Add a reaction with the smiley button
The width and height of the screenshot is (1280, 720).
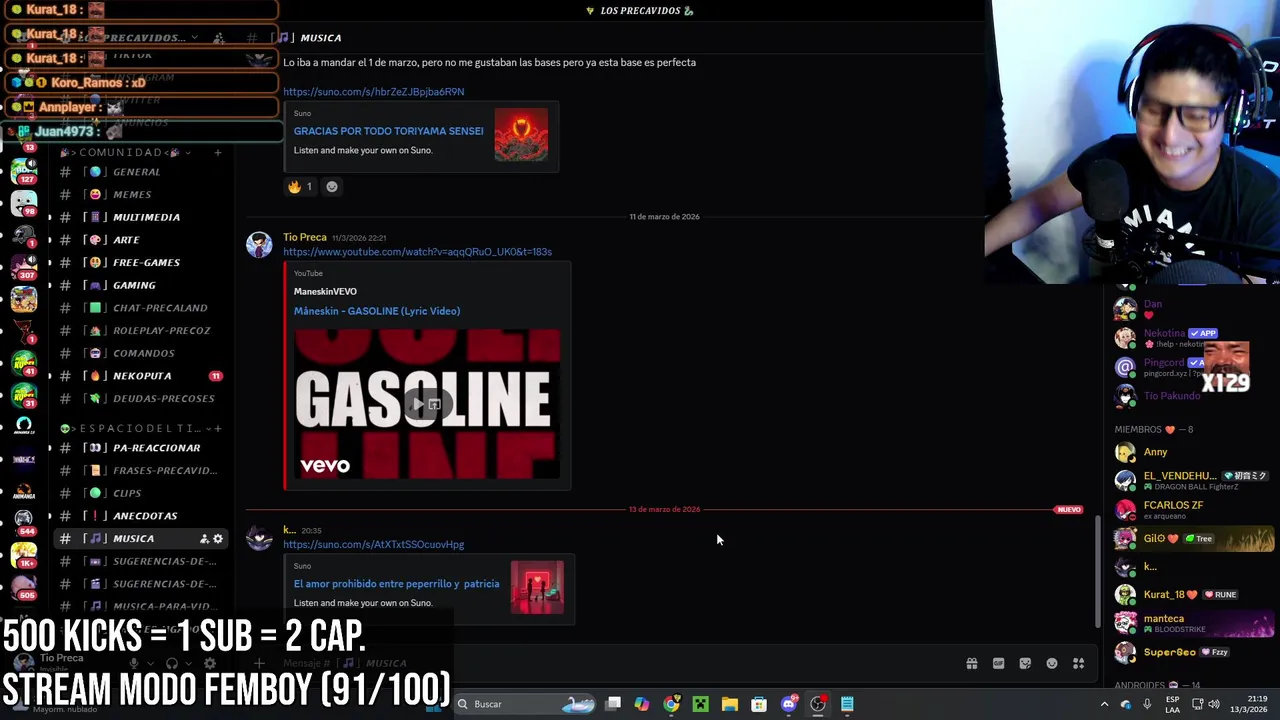(332, 186)
